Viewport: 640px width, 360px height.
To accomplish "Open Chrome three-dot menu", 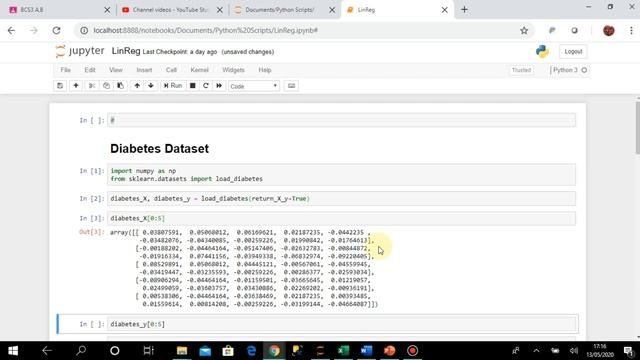I will 631,31.
